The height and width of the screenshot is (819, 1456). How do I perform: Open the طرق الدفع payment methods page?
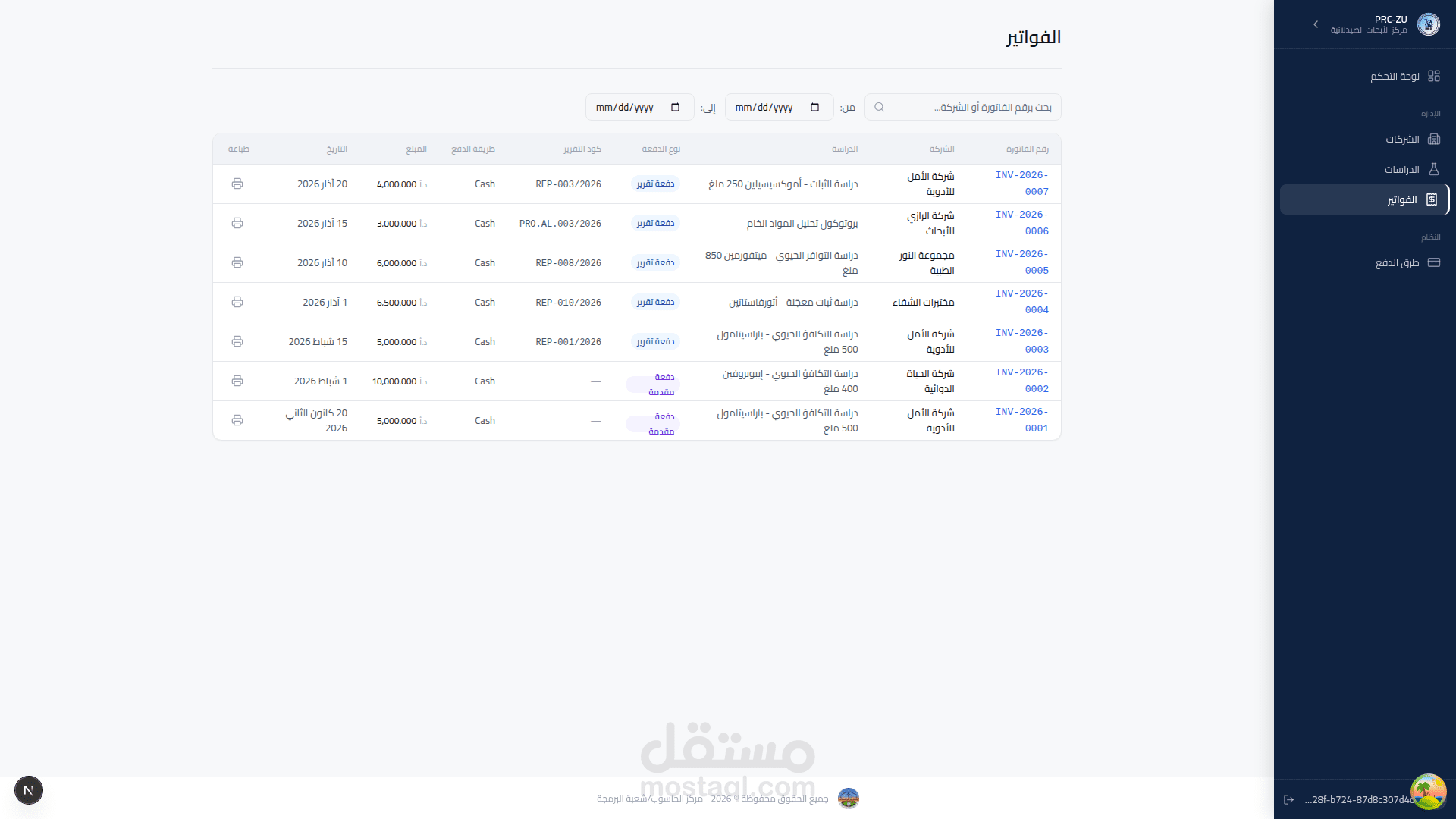pos(1397,263)
